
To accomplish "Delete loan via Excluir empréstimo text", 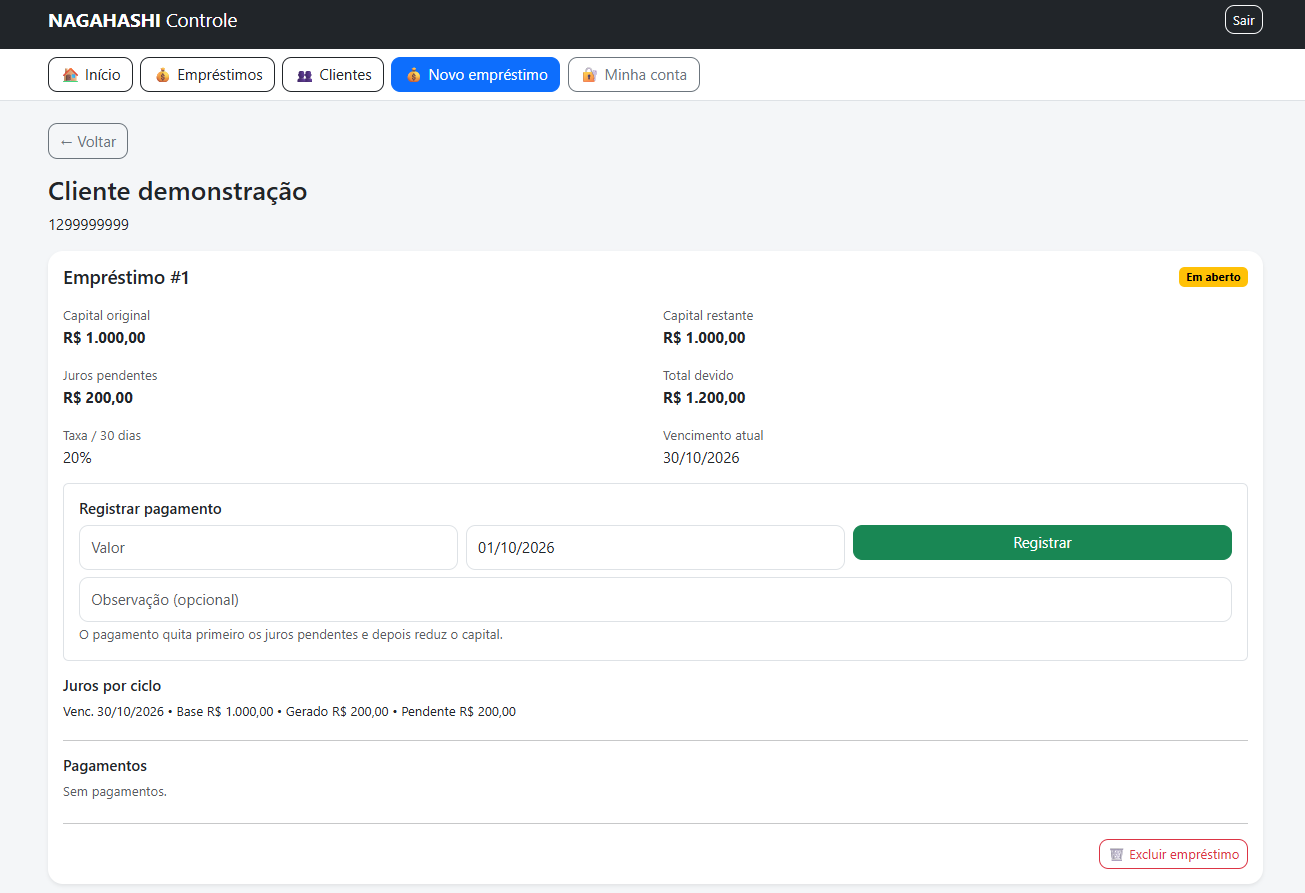I will [x=1184, y=855].
